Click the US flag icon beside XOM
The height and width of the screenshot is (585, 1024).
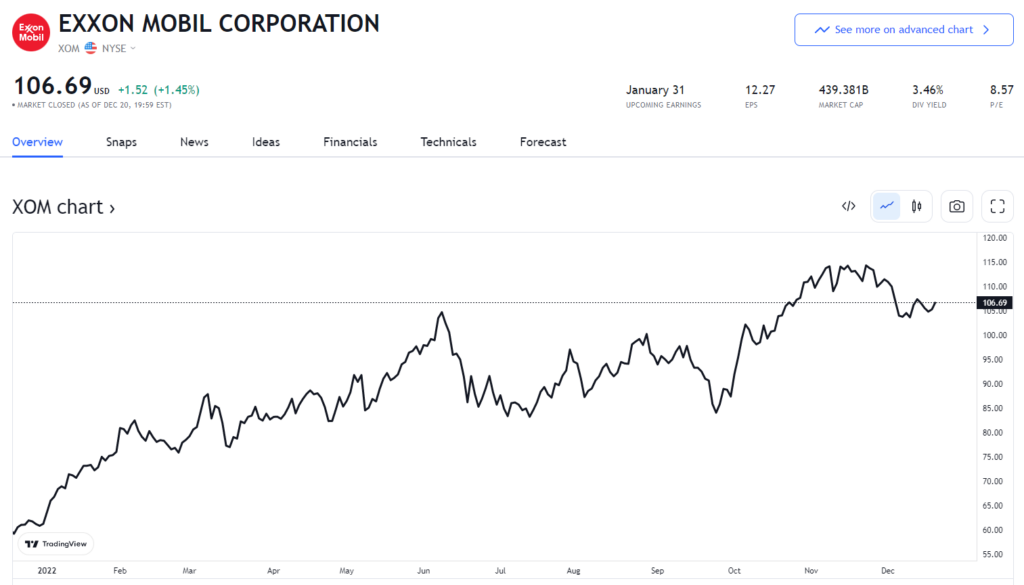coord(90,48)
